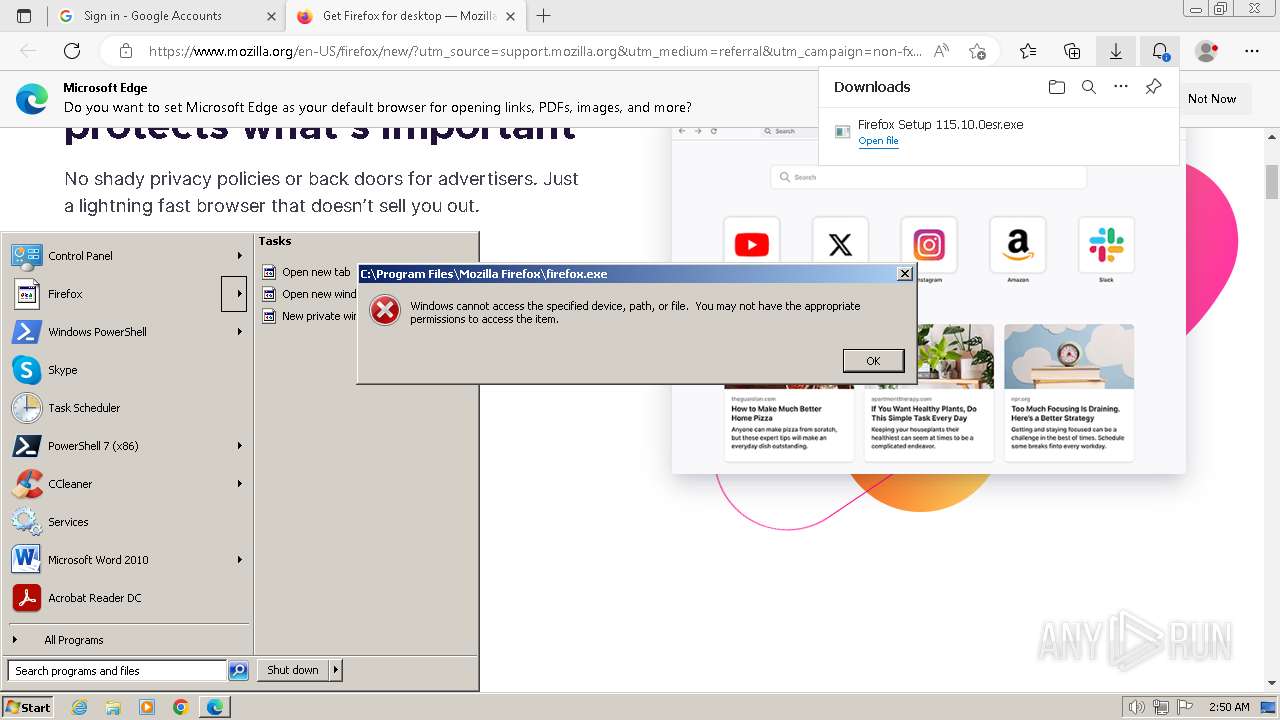Image resolution: width=1280 pixels, height=720 pixels.
Task: Click Open file link for Firefox Setup
Action: [878, 141]
